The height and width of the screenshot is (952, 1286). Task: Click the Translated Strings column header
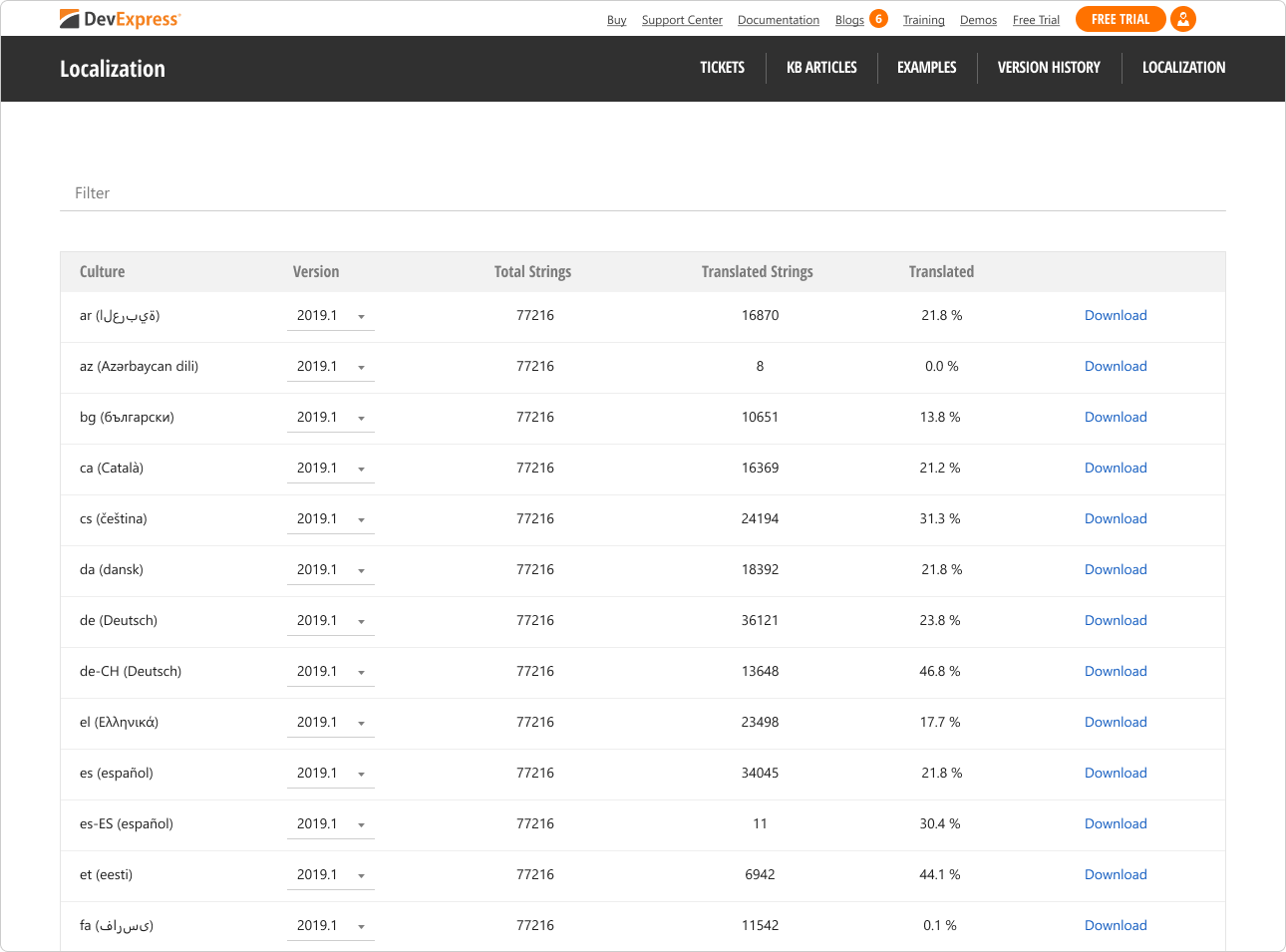pyautogui.click(x=758, y=272)
